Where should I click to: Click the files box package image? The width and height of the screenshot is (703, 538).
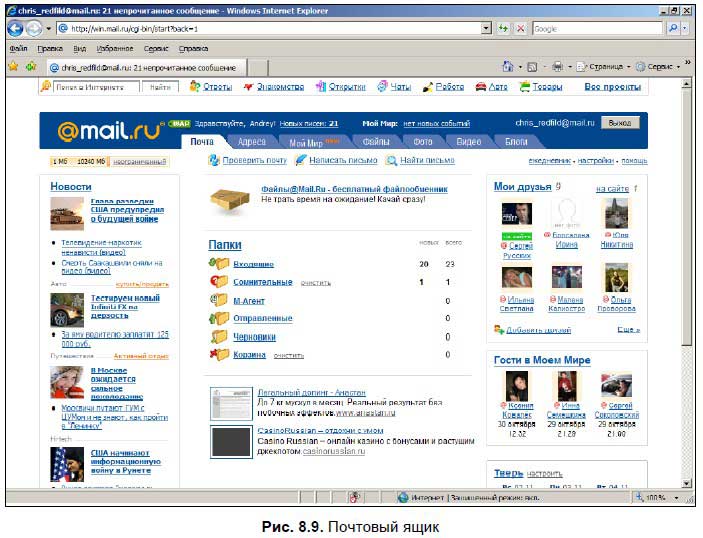pos(230,202)
